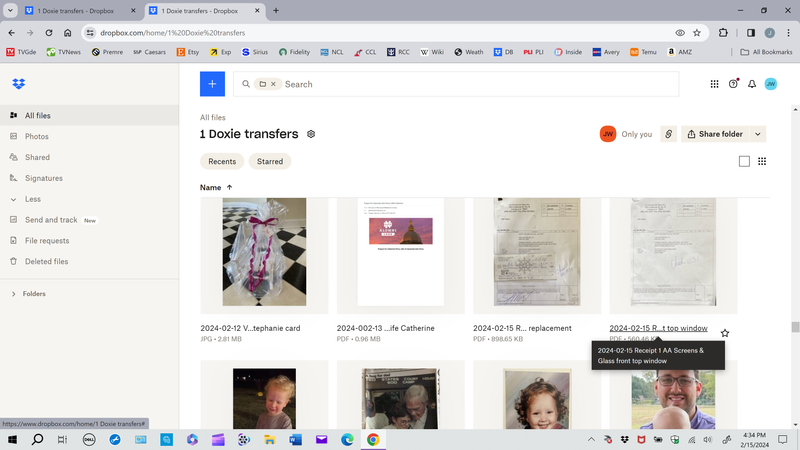Click the All files breadcrumb link
Image resolution: width=800 pixels, height=450 pixels.
point(212,117)
